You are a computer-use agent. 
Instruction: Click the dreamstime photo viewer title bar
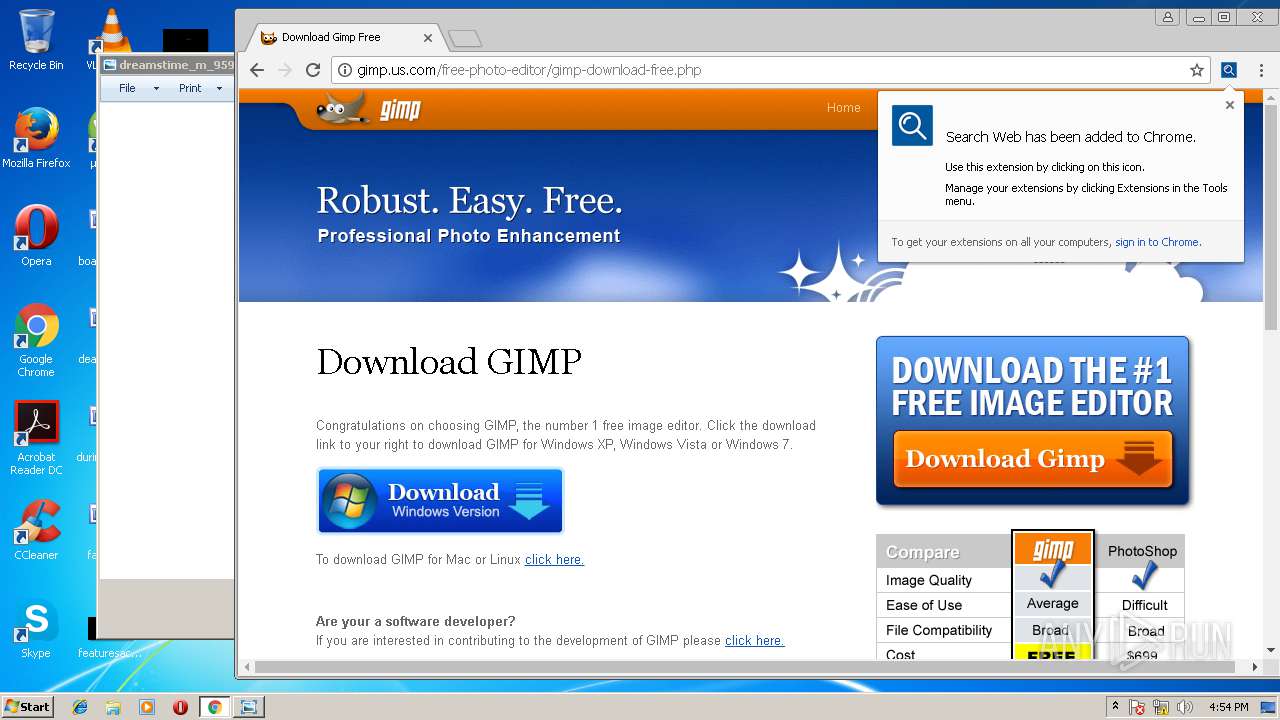click(168, 65)
